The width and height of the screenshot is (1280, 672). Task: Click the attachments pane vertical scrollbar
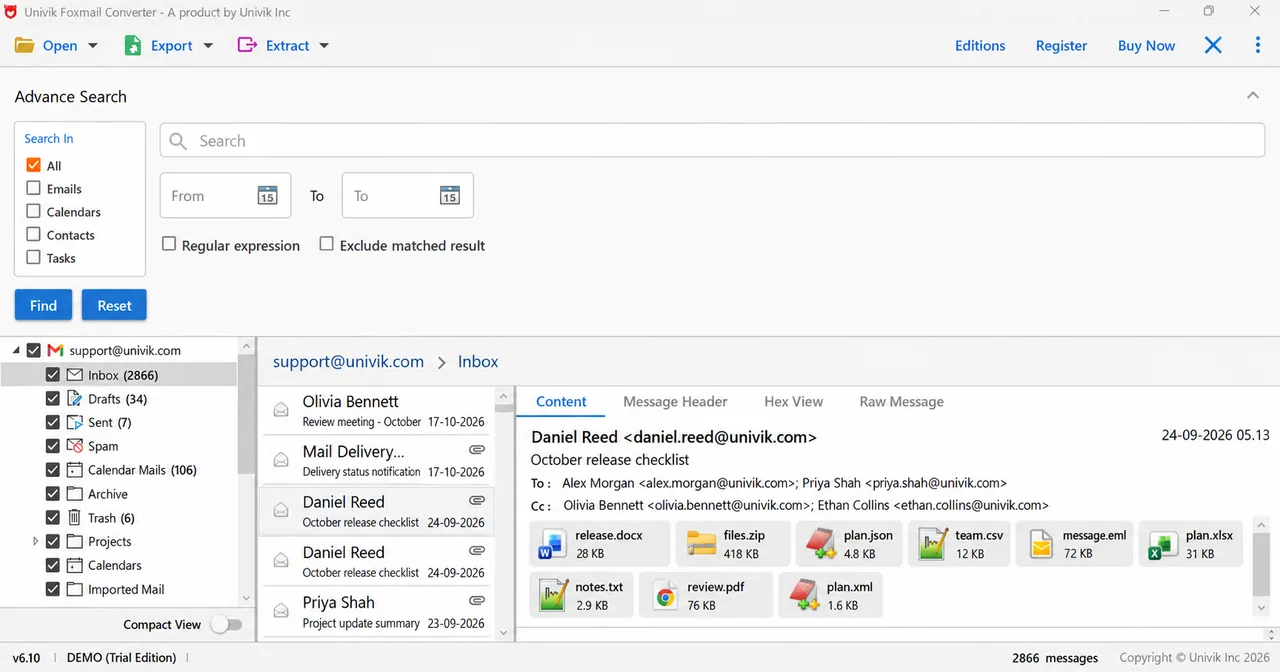pos(1261,563)
